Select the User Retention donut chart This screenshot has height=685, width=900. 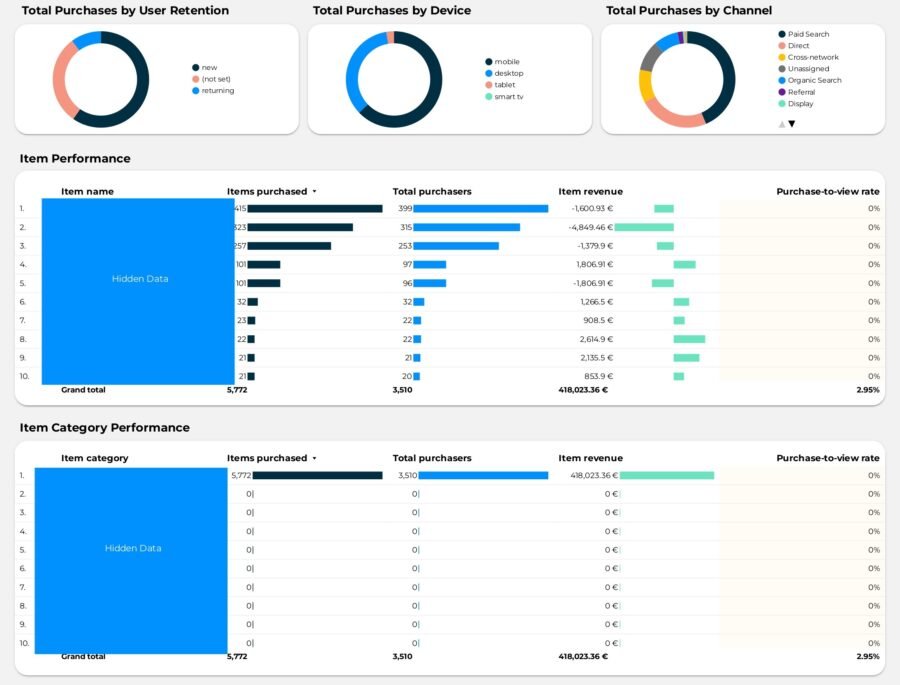click(101, 79)
